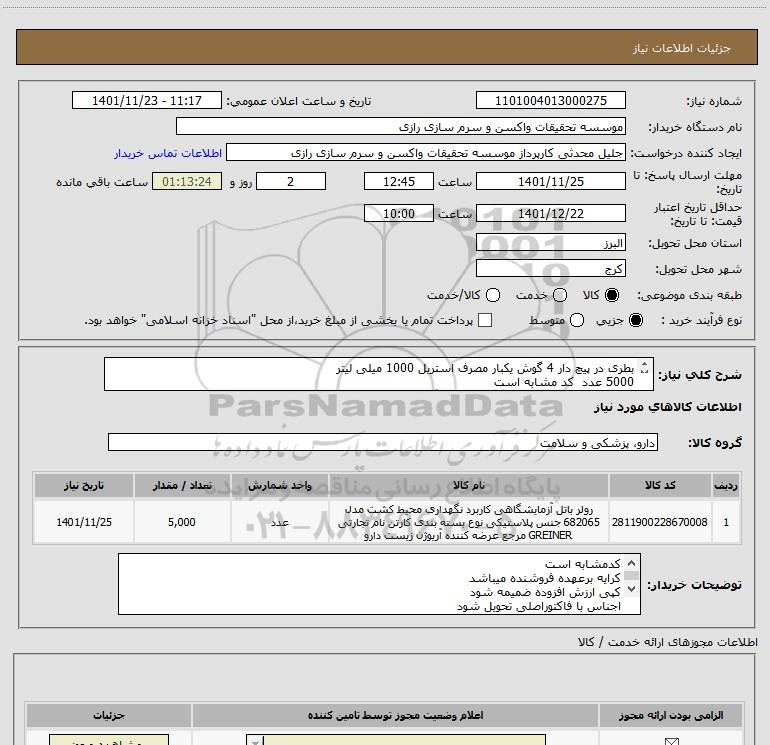This screenshot has width=770, height=745.
Task: Click the کد کالا column header
Action: click(x=660, y=485)
